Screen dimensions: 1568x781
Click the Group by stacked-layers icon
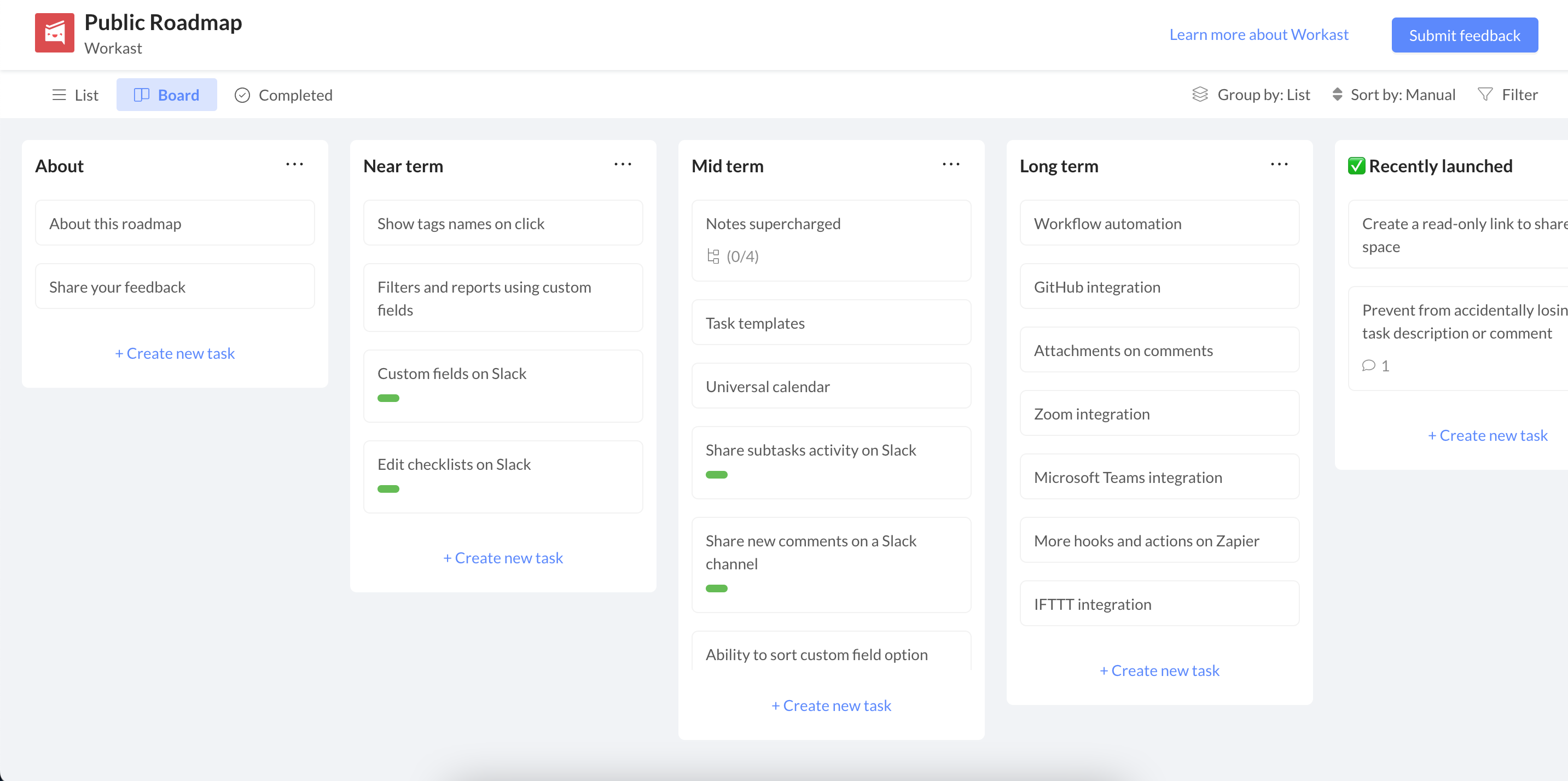(x=1200, y=94)
